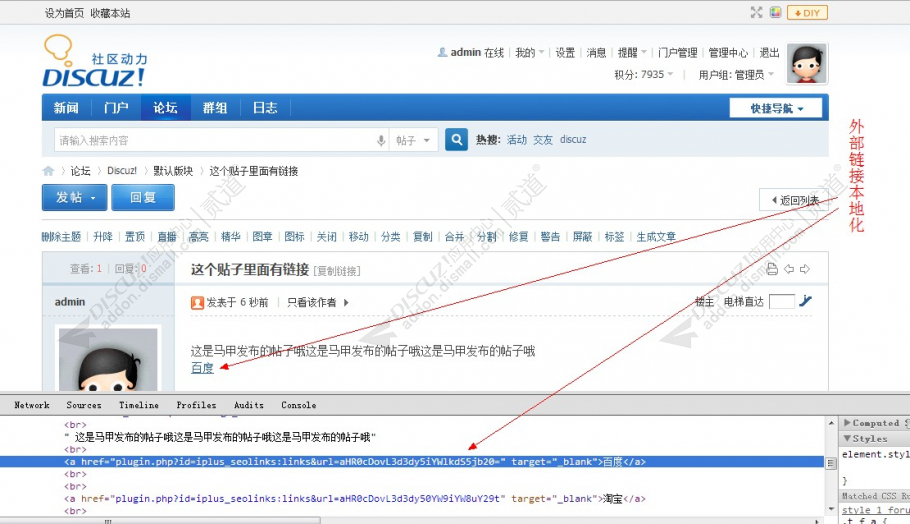Click hot search term discuz

tap(573, 140)
